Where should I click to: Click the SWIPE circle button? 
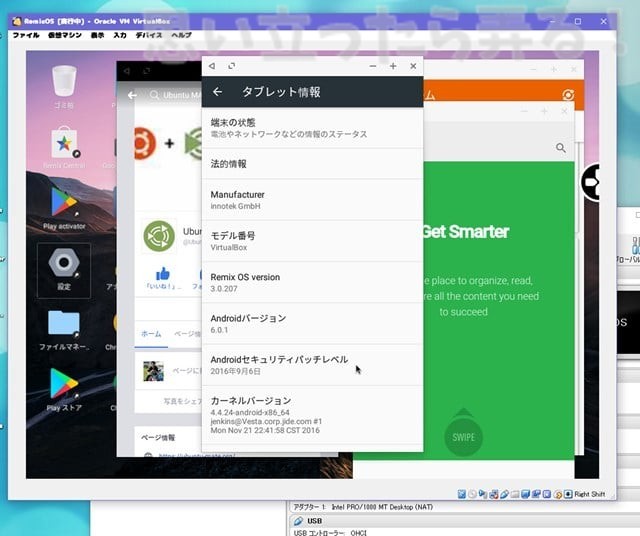pos(463,437)
